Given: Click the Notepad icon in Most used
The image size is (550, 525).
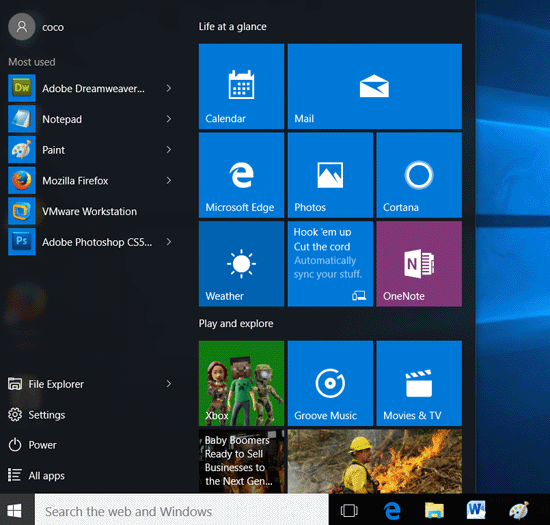Looking at the screenshot, I should click(x=22, y=119).
